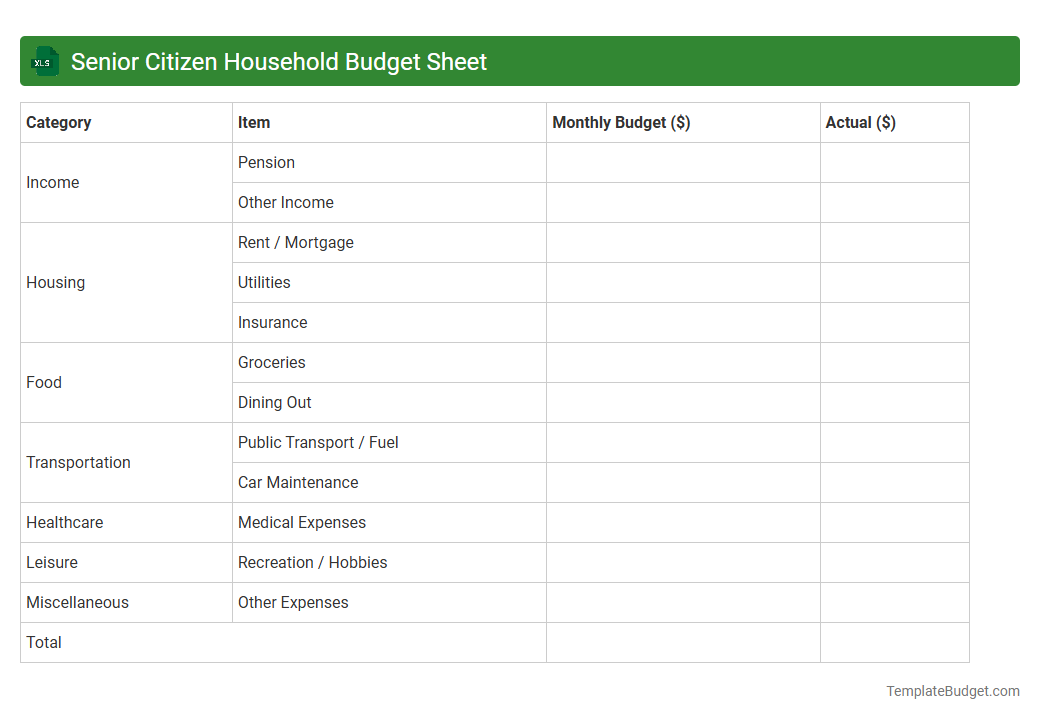1040x720 pixels.
Task: Click the Income category label
Action: point(52,182)
